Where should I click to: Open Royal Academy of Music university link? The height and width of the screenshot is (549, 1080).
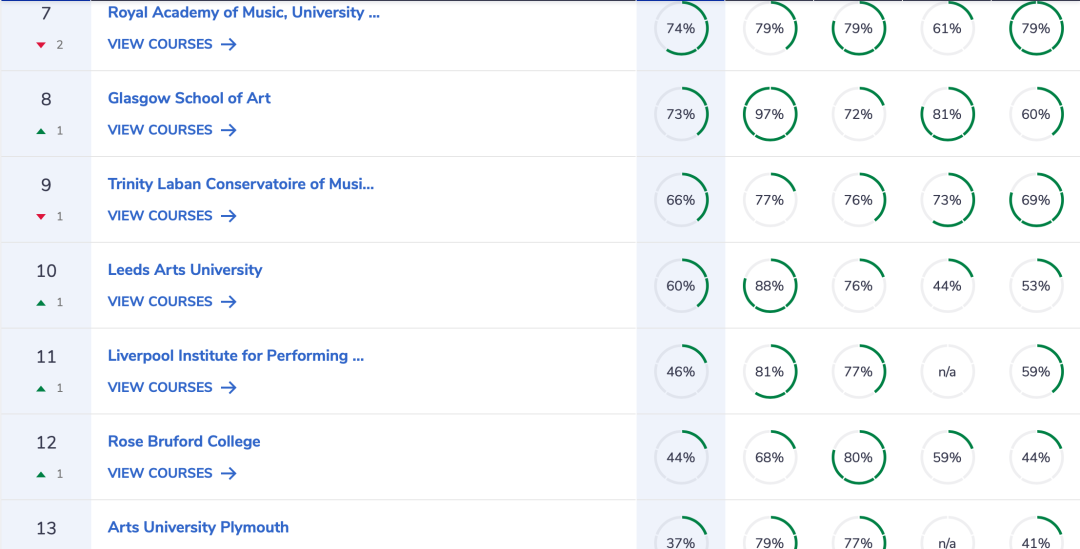click(243, 12)
